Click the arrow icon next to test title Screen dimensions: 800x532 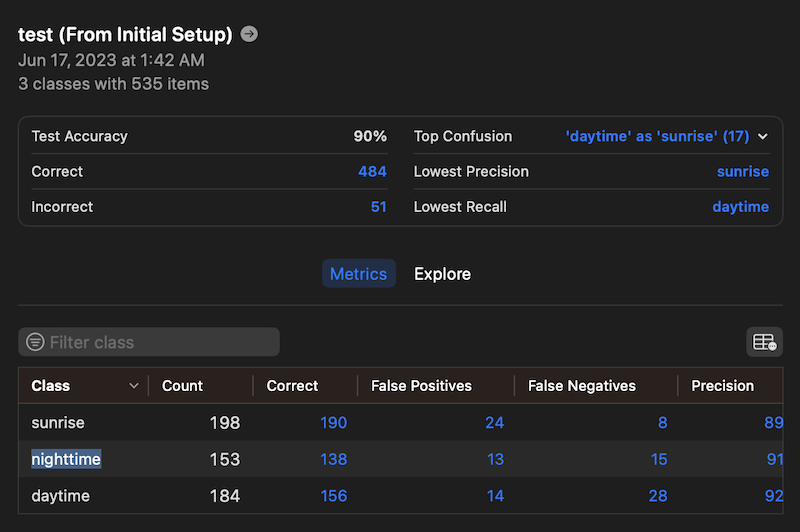249,34
